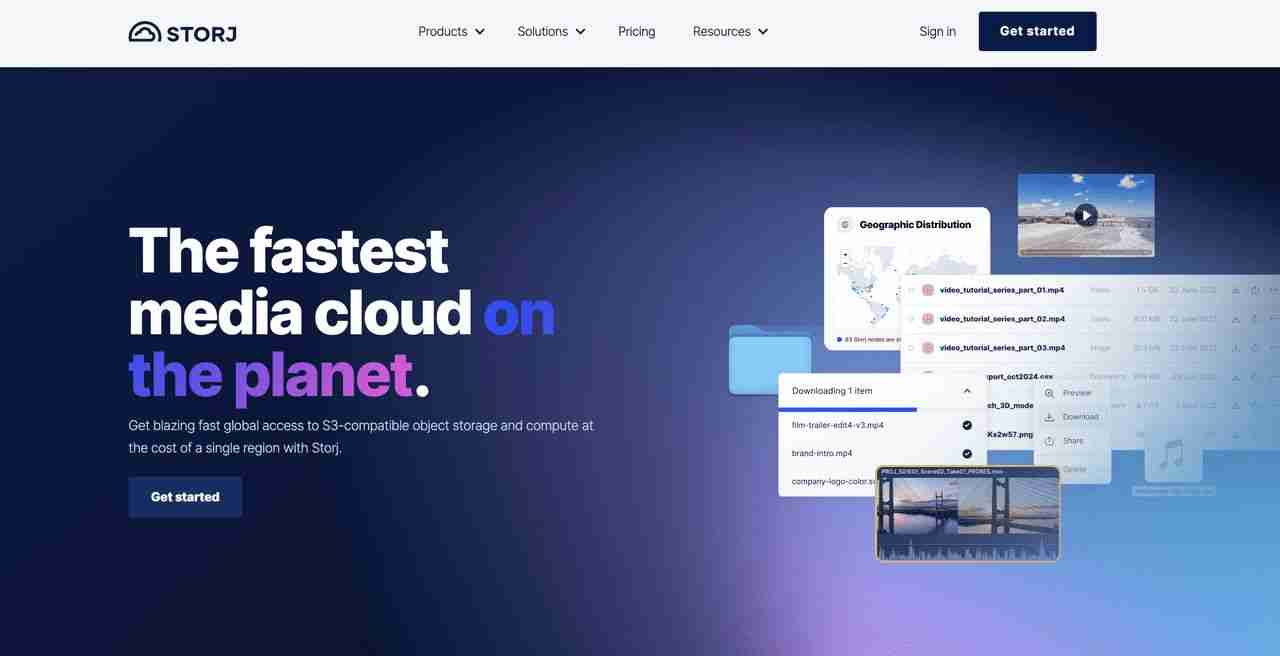
Task: Click the blue folder icon
Action: point(770,359)
